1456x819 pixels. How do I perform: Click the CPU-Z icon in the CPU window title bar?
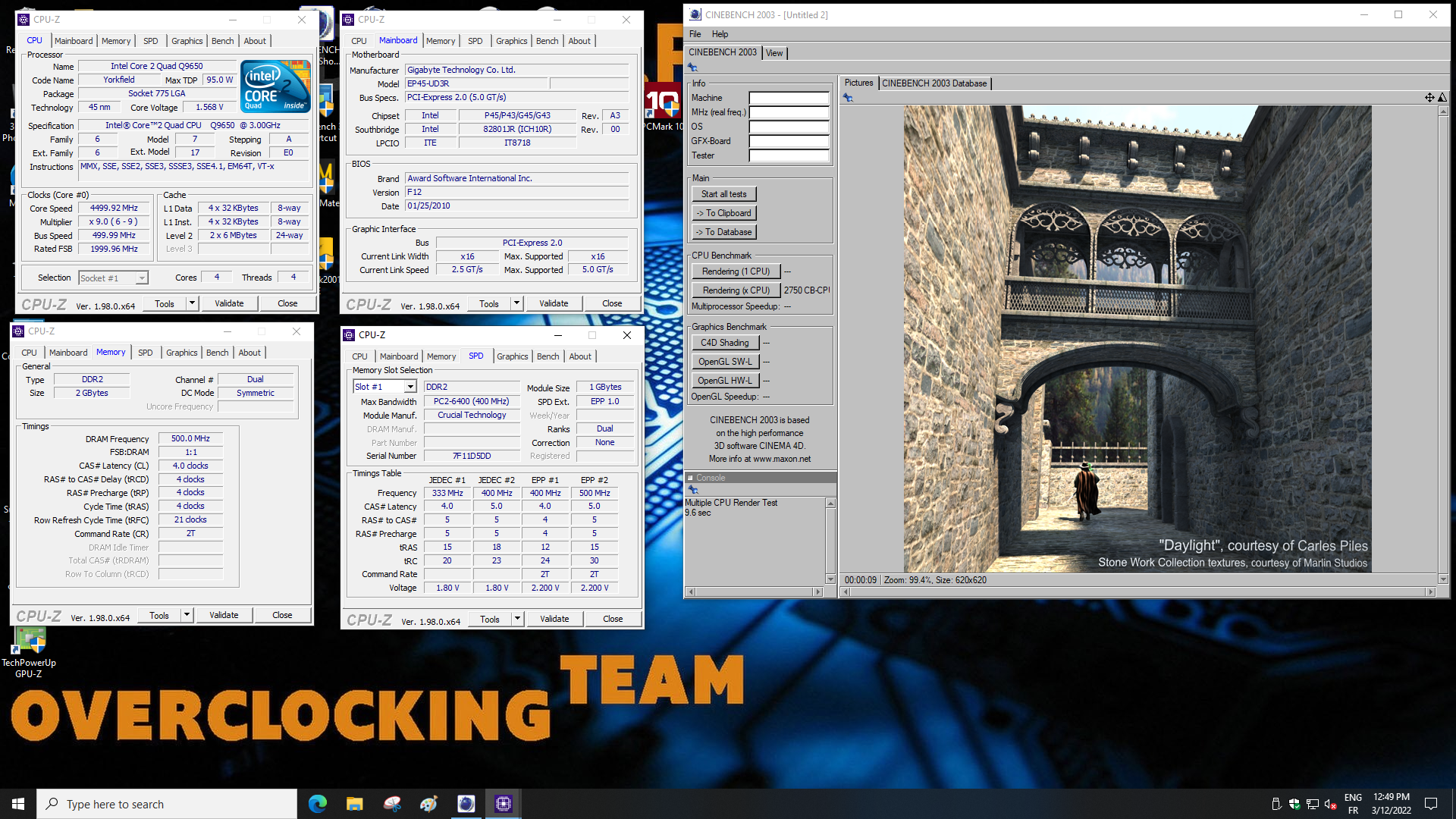click(24, 20)
